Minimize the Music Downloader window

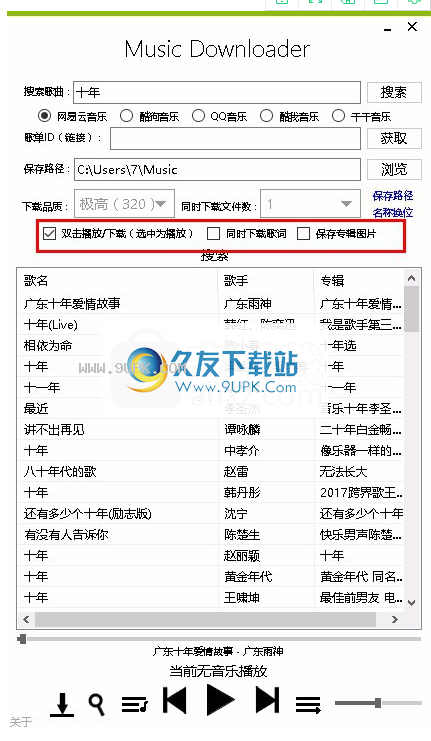pos(388,29)
